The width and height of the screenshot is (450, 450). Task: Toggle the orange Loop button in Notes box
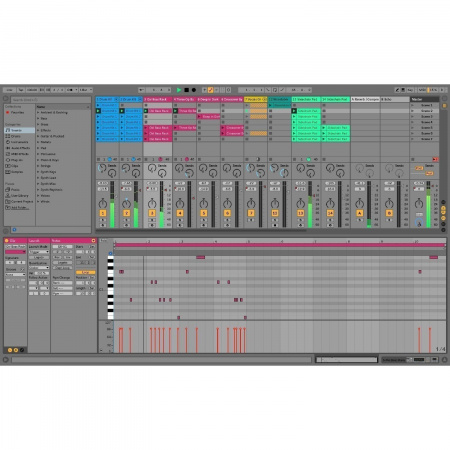tap(85, 272)
